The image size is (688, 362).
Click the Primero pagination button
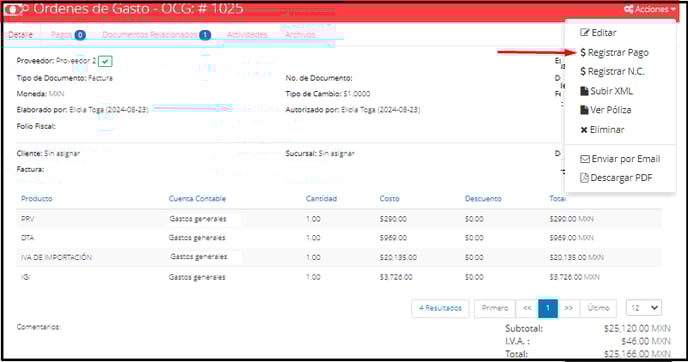(495, 308)
